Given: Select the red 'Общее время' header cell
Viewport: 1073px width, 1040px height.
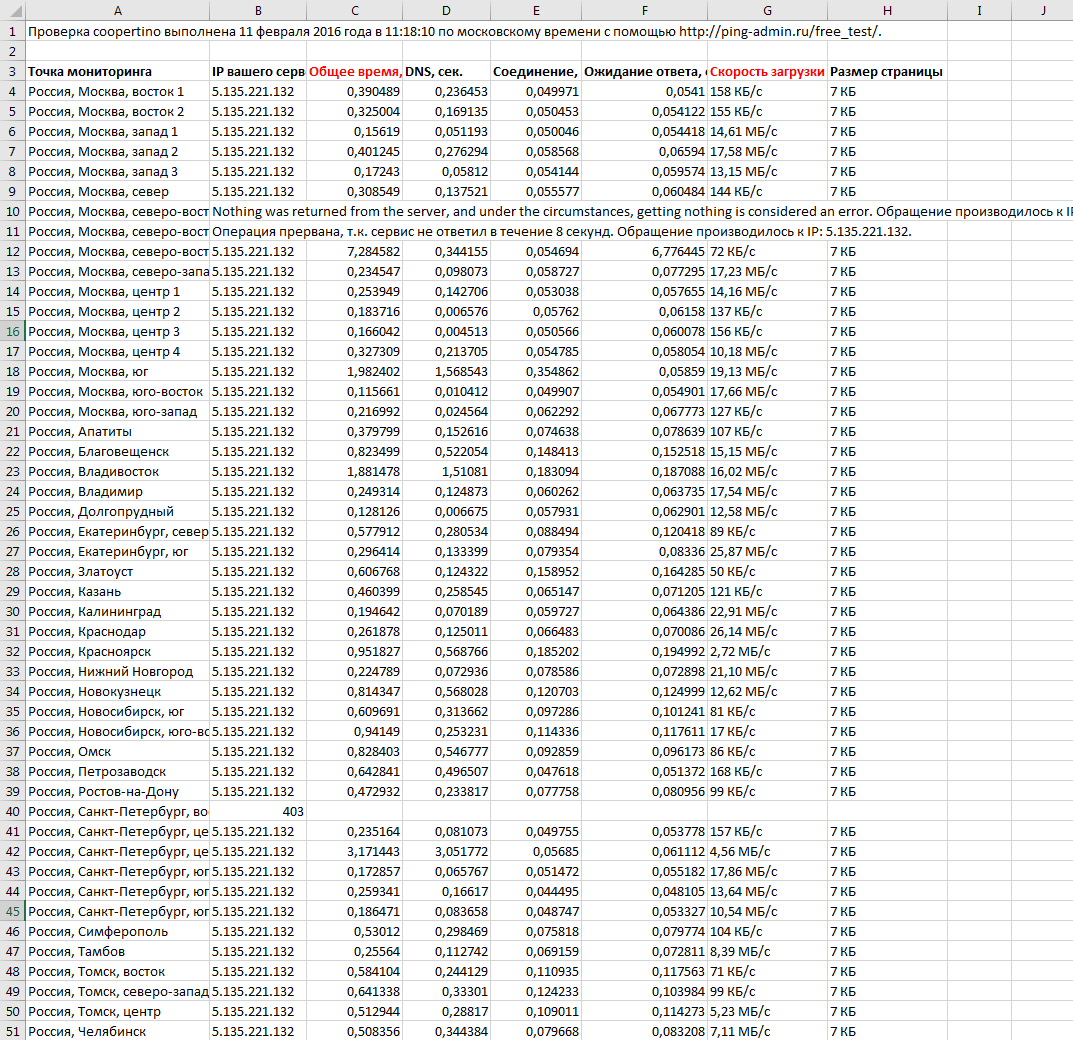Looking at the screenshot, I should point(355,71).
